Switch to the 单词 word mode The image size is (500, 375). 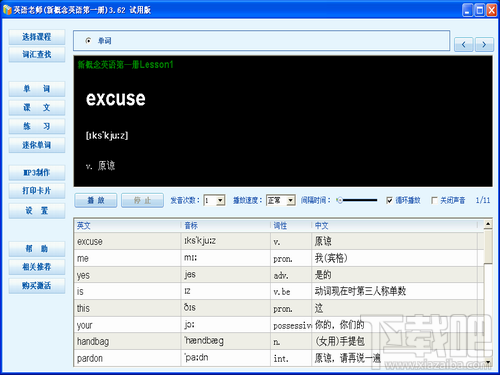37,89
